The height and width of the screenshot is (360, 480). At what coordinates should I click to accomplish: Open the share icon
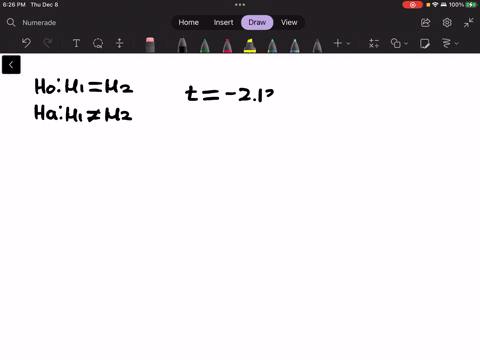[425, 23]
